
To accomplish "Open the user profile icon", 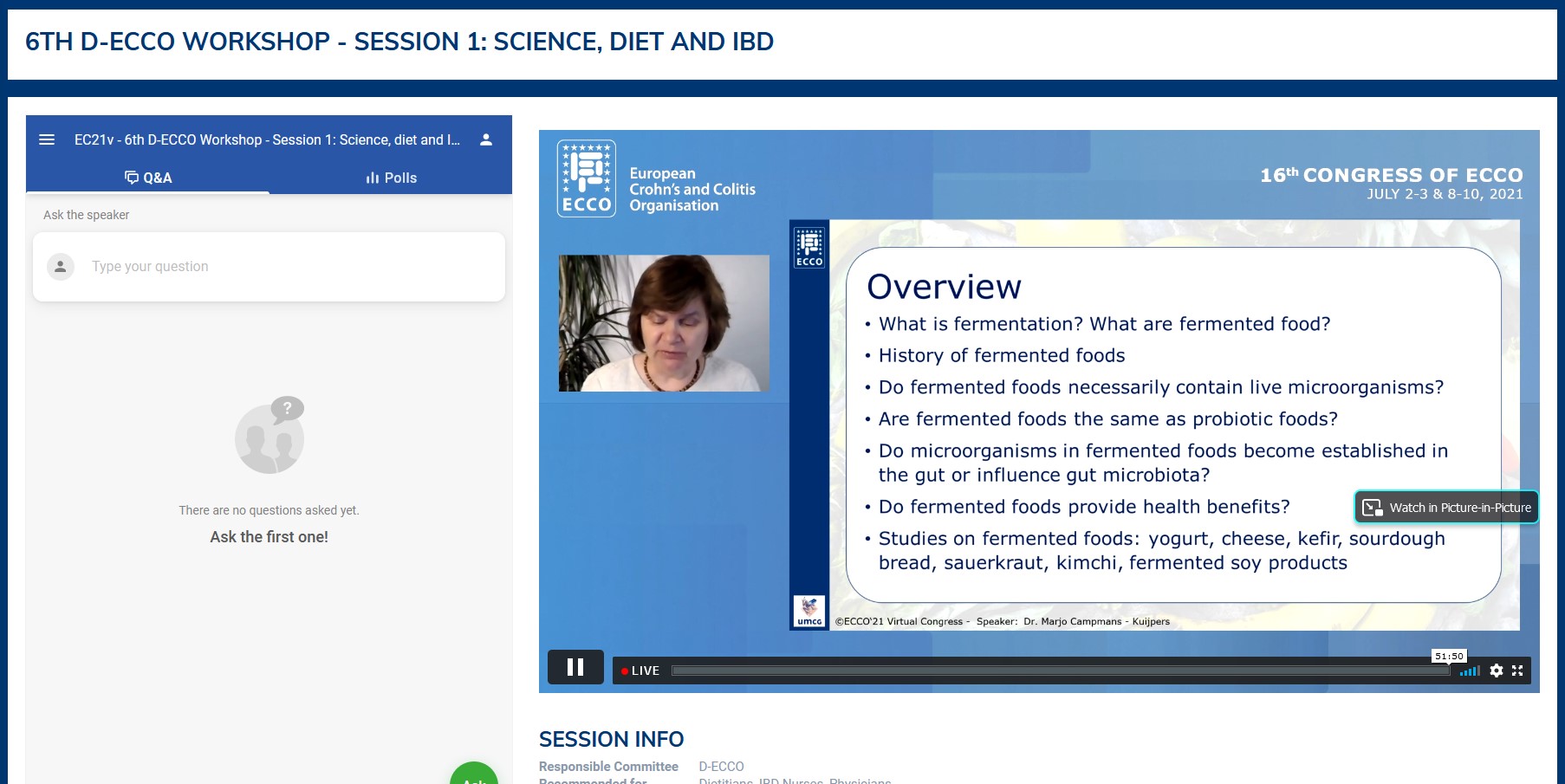I will point(486,139).
